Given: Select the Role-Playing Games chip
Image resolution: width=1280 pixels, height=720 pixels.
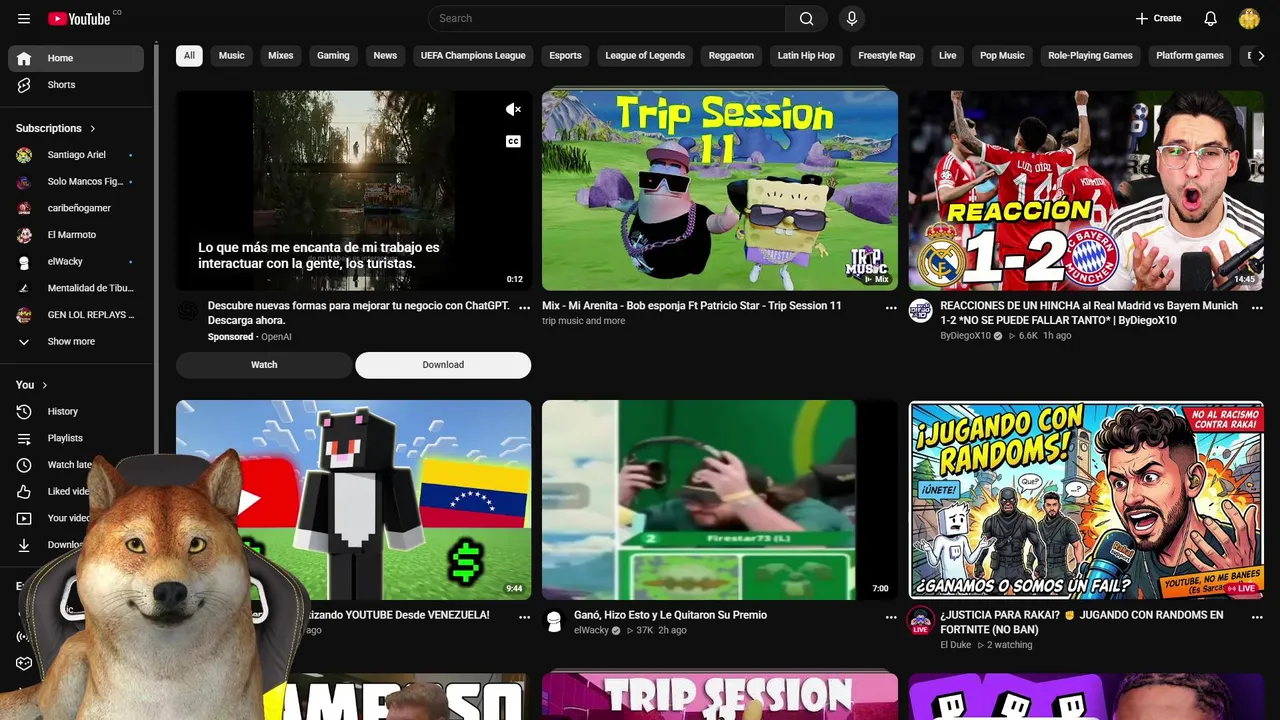Looking at the screenshot, I should pyautogui.click(x=1090, y=56).
